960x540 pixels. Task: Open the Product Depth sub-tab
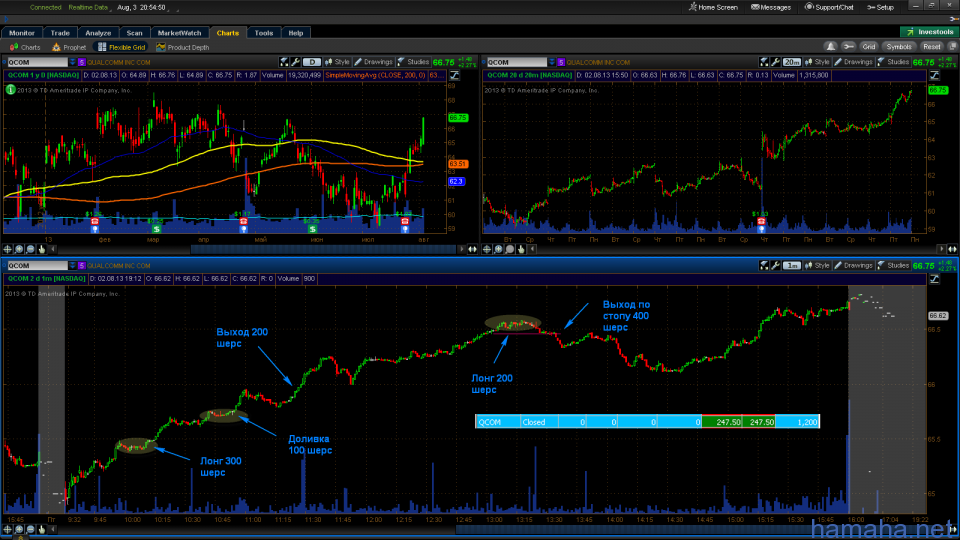(x=182, y=47)
